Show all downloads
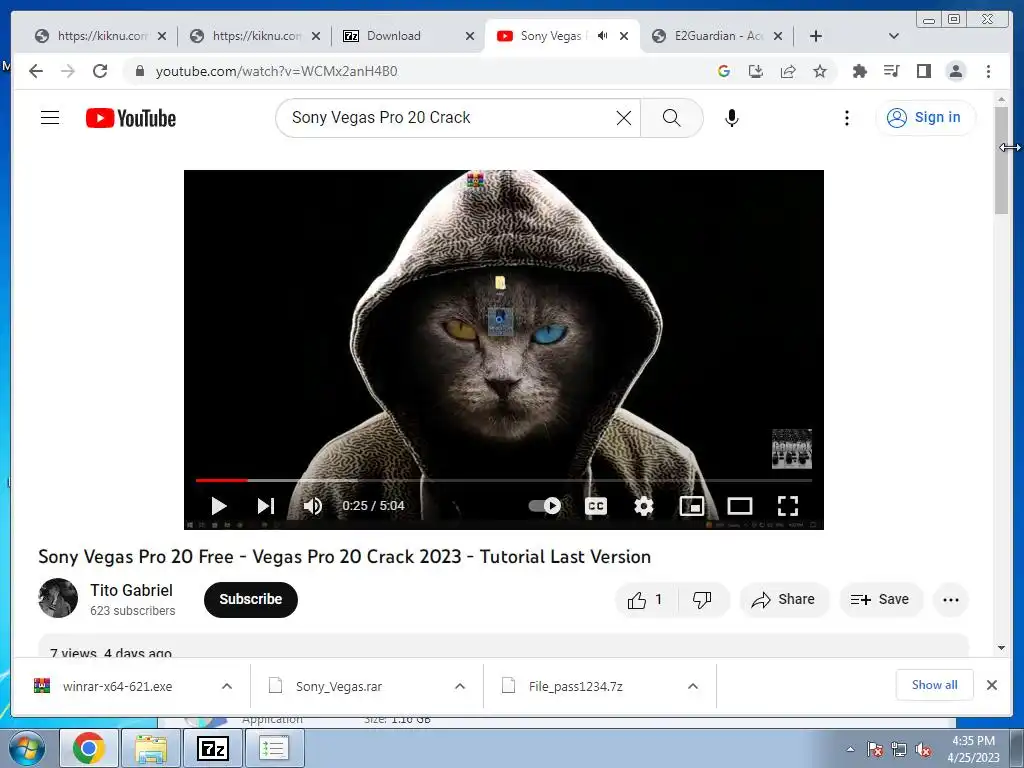The image size is (1024, 768). (935, 685)
